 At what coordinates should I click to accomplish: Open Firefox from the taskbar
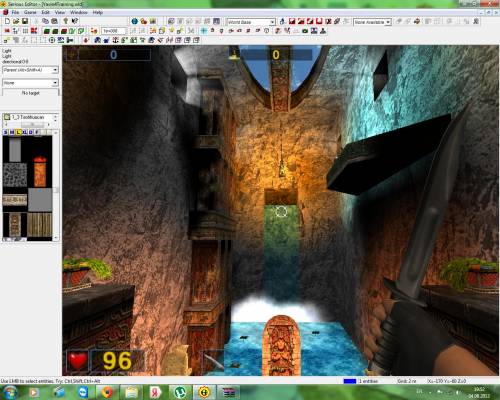(107, 392)
